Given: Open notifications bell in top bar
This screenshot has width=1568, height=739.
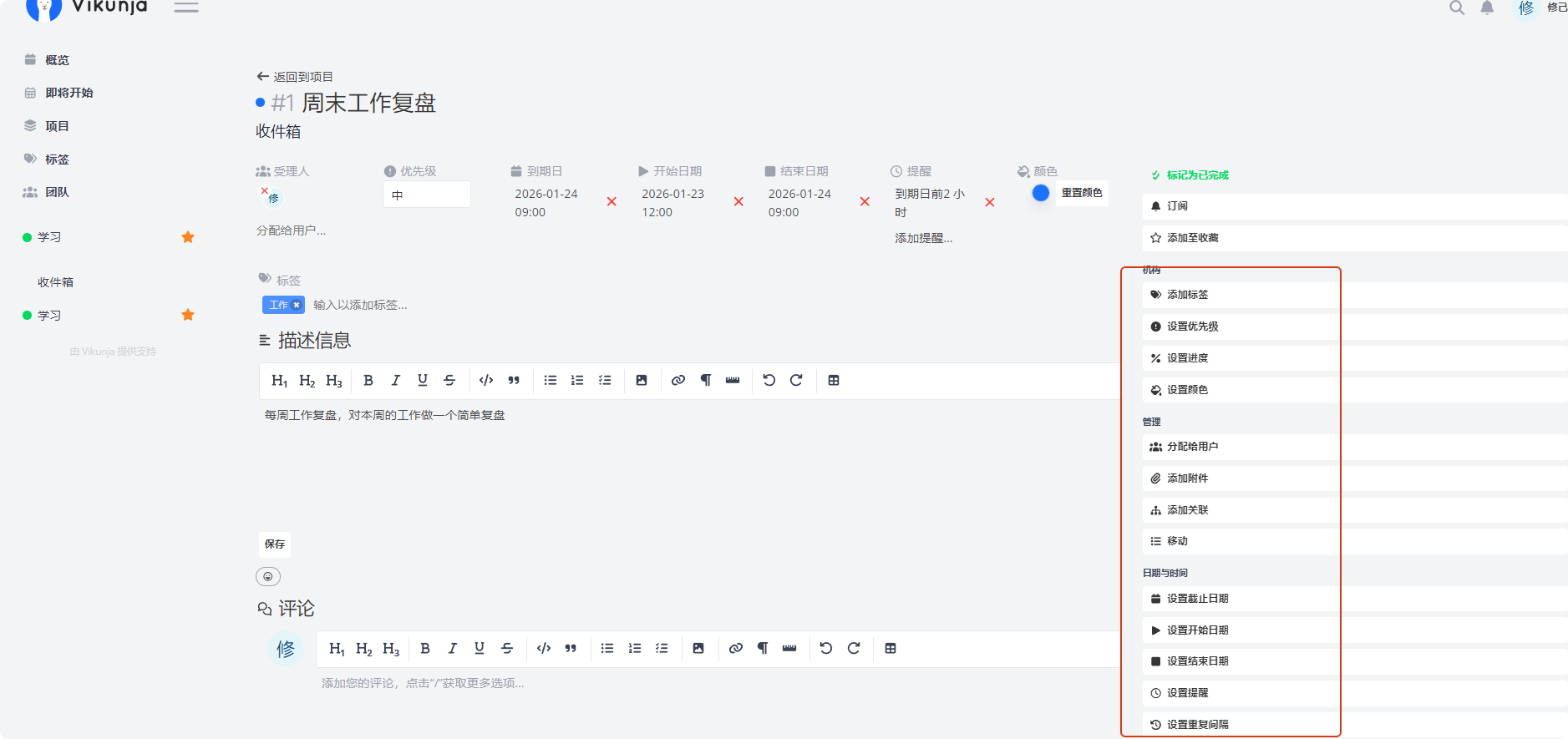Looking at the screenshot, I should click(x=1487, y=8).
